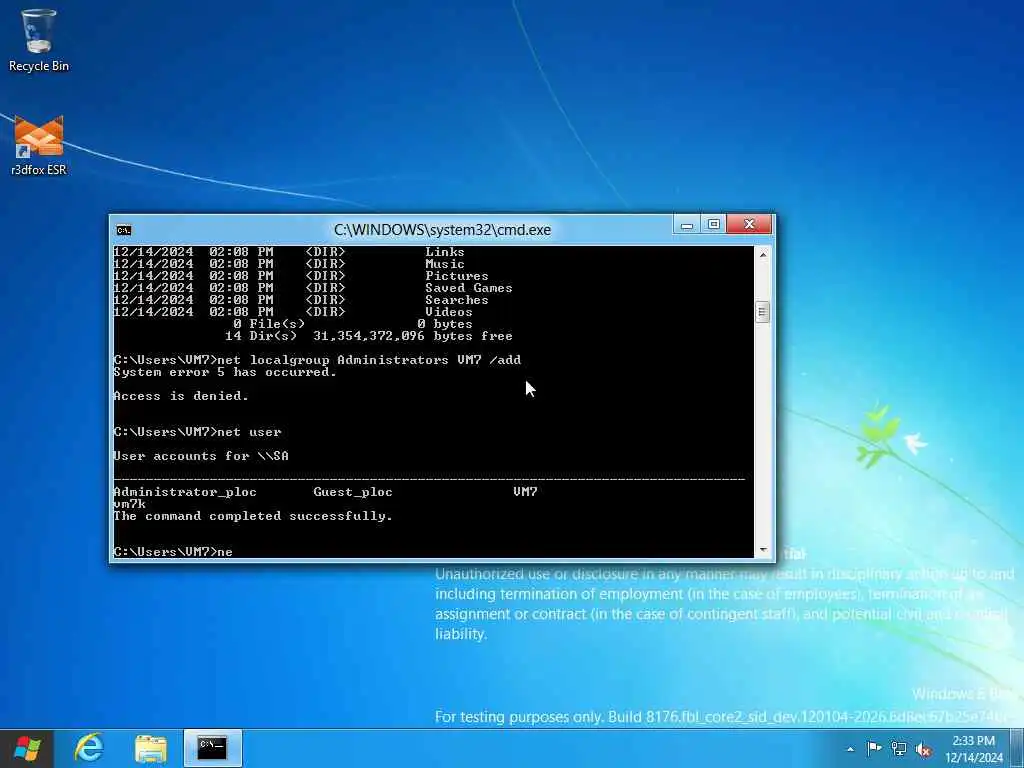Click the 'Music' directory entry
This screenshot has width=1024, height=768.
[x=445, y=264]
